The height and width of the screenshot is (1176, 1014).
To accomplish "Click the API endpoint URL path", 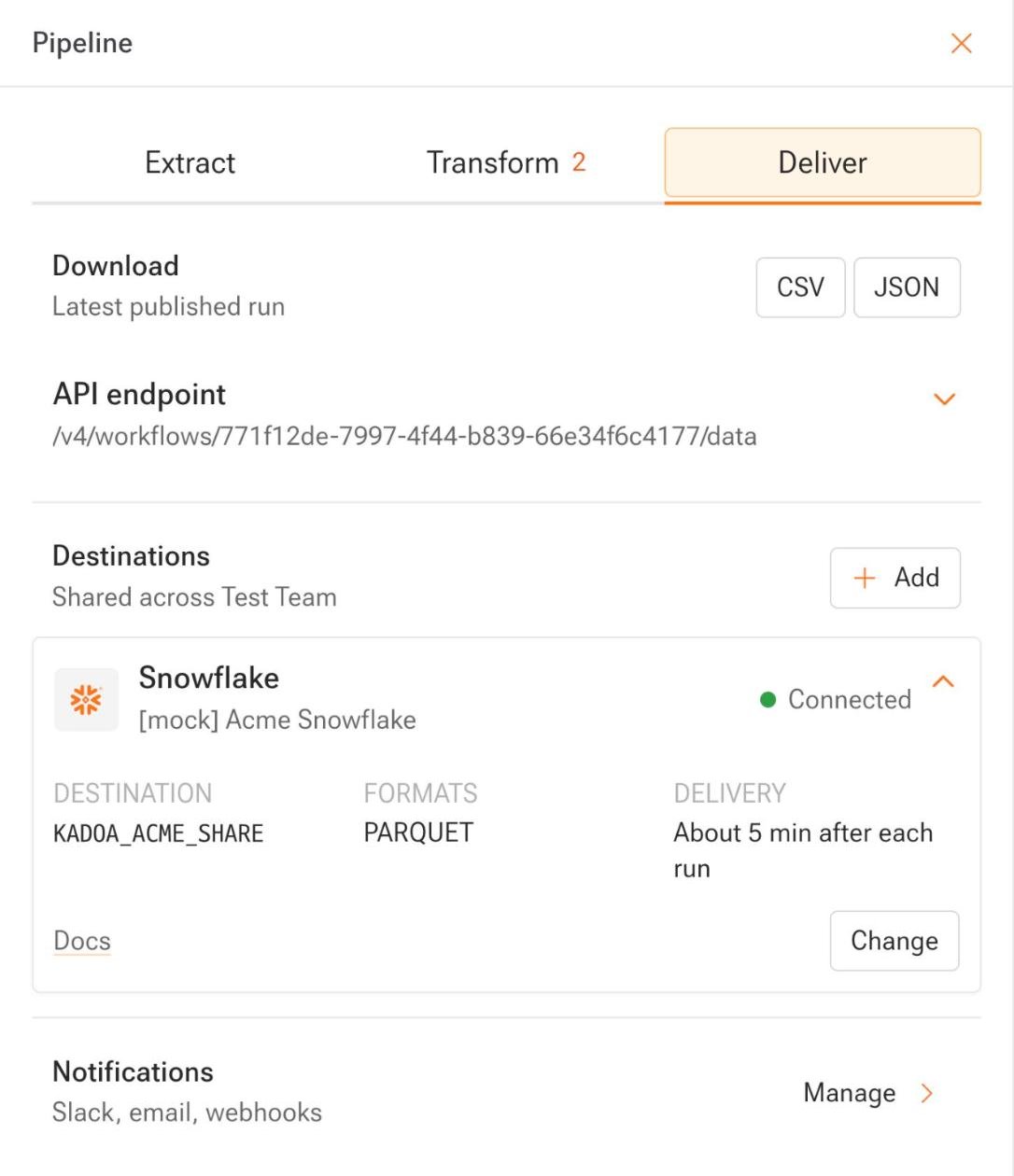I will point(404,436).
